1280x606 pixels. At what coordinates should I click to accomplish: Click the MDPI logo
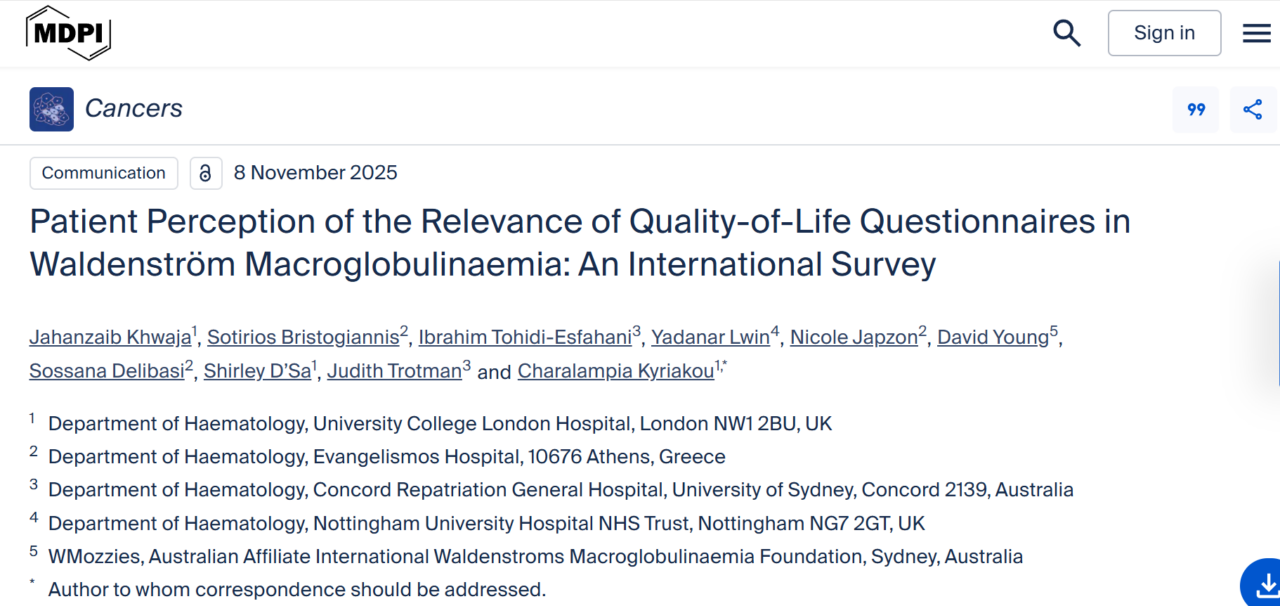pyautogui.click(x=67, y=32)
